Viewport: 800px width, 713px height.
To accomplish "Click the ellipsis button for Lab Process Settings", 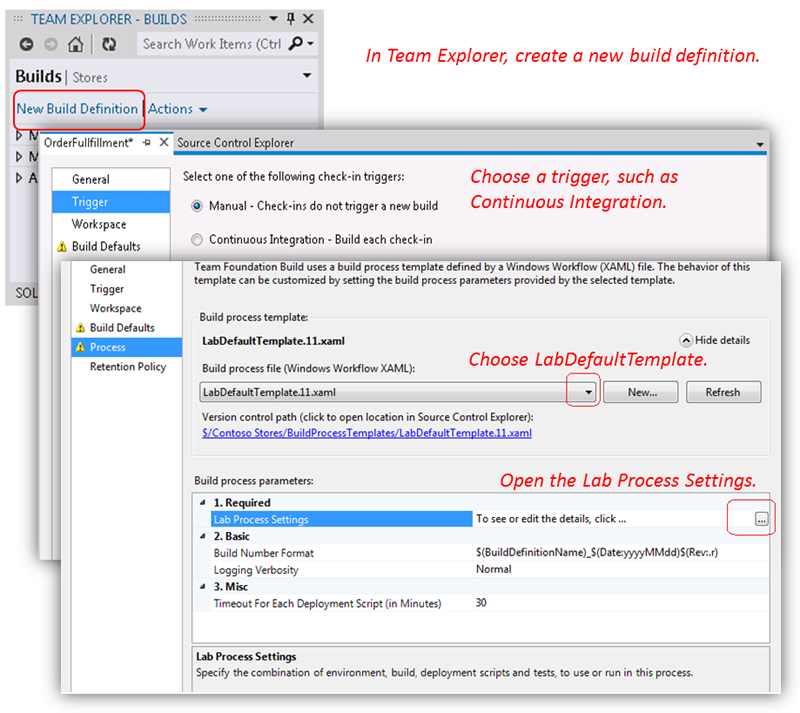I will coord(761,520).
